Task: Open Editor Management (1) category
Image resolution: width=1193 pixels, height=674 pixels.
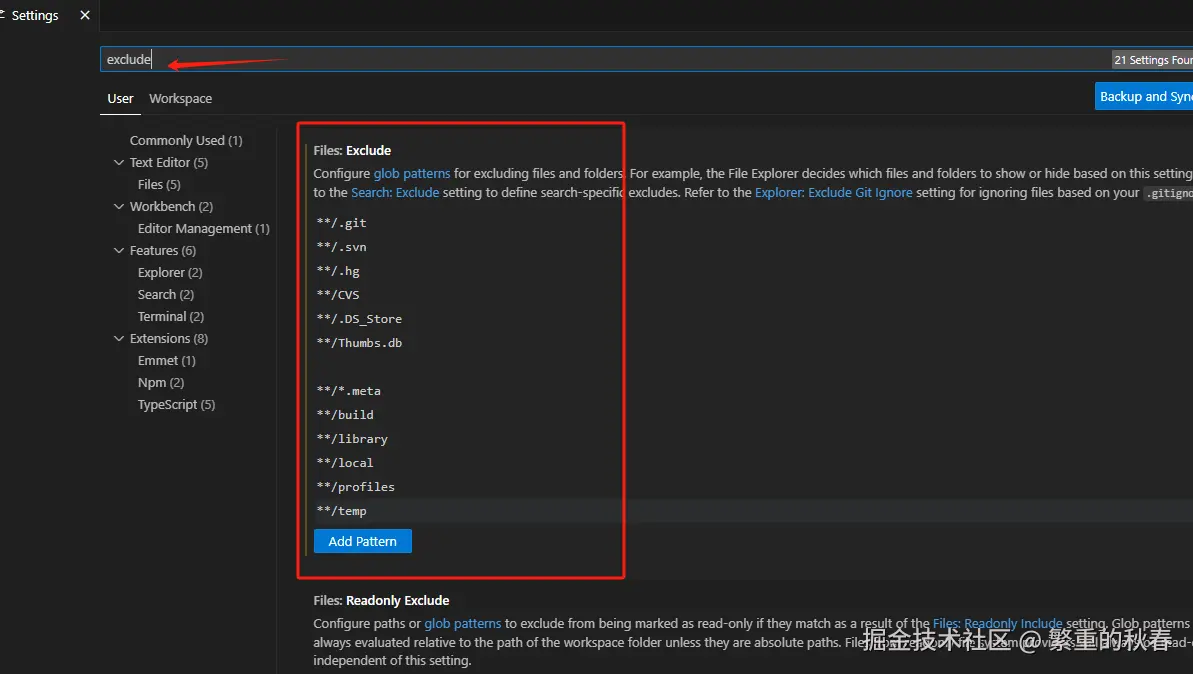Action: coord(203,229)
